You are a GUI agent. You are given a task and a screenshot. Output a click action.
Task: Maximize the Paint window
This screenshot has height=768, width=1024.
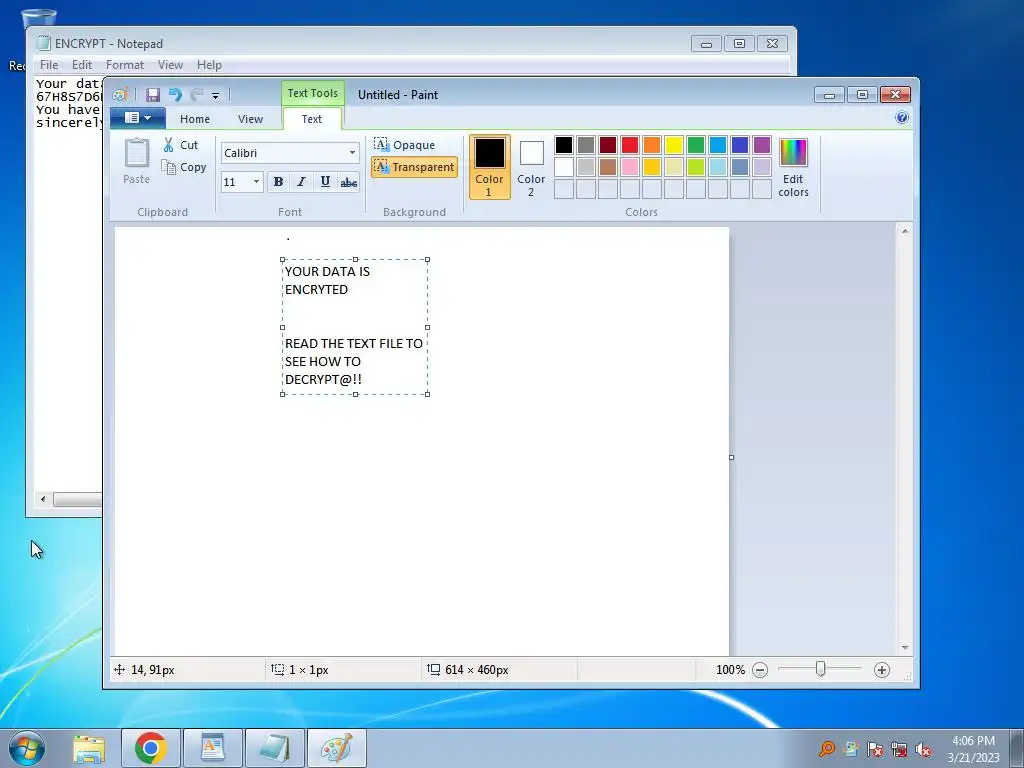pyautogui.click(x=862, y=95)
